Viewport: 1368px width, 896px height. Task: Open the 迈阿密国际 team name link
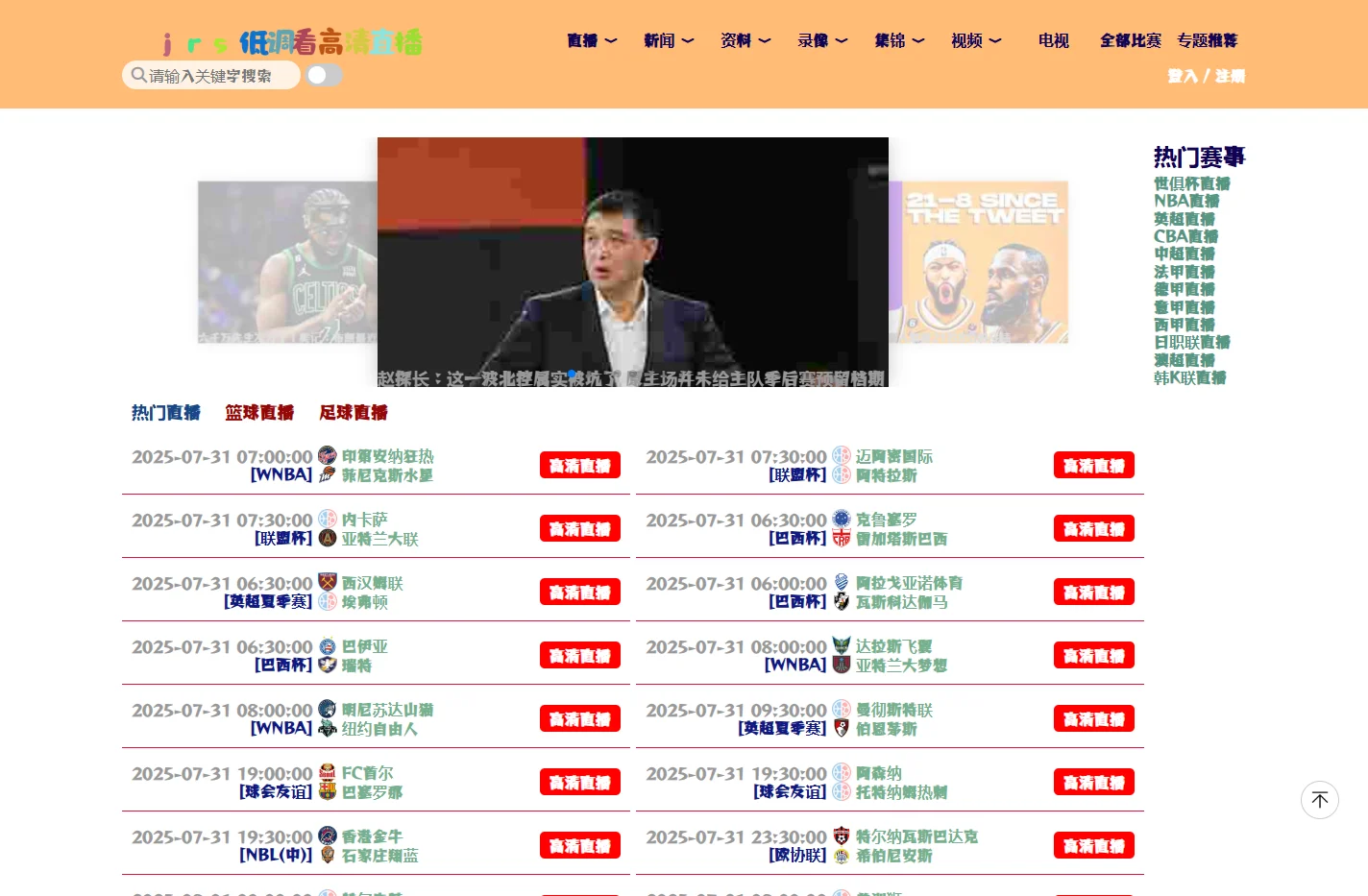(x=894, y=456)
